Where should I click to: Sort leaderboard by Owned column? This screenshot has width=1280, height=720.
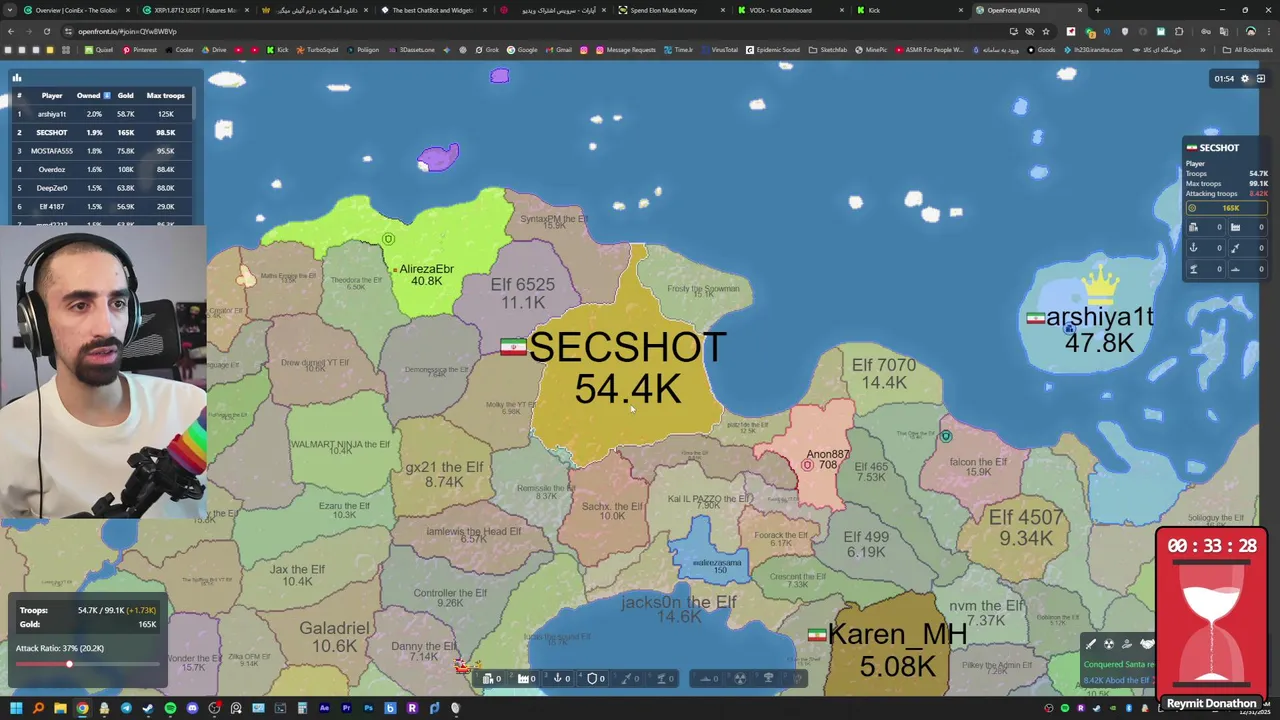[x=93, y=95]
